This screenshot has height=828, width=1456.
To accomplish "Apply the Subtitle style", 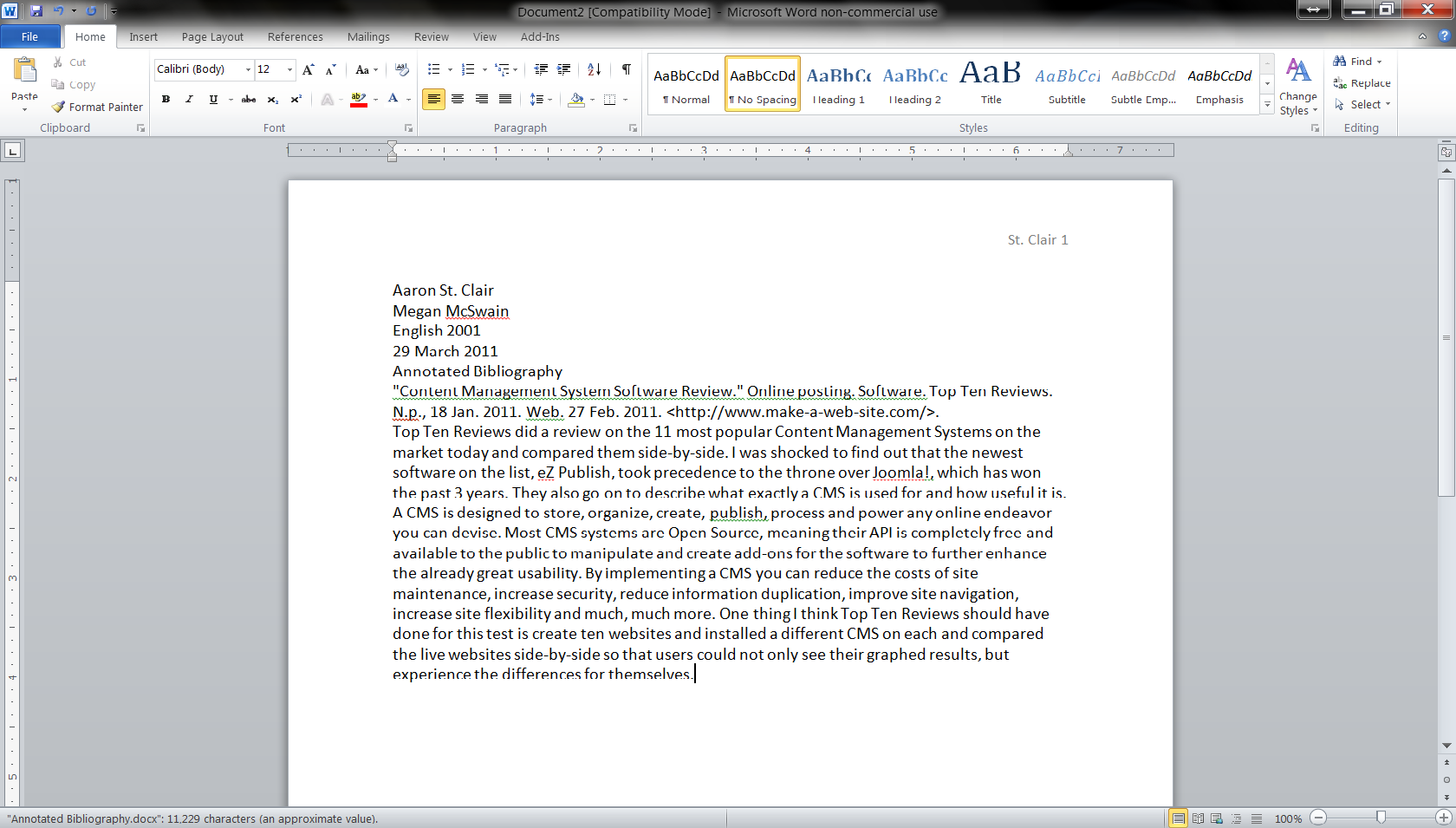I will (1067, 84).
